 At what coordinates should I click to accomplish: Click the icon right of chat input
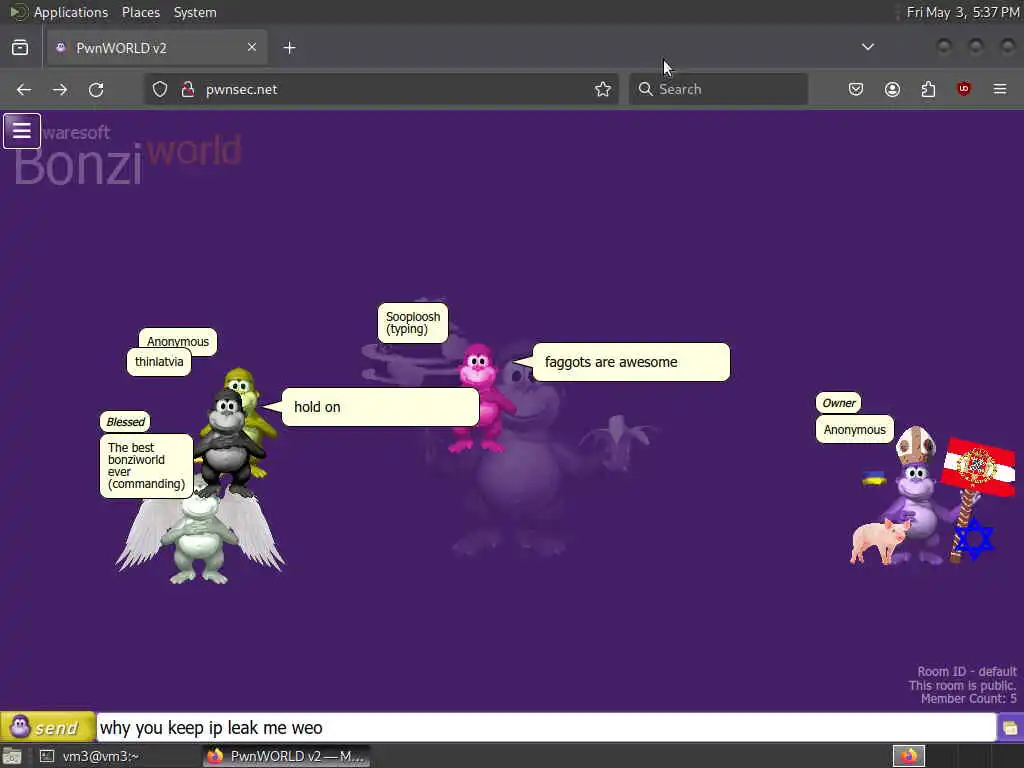coord(1010,728)
